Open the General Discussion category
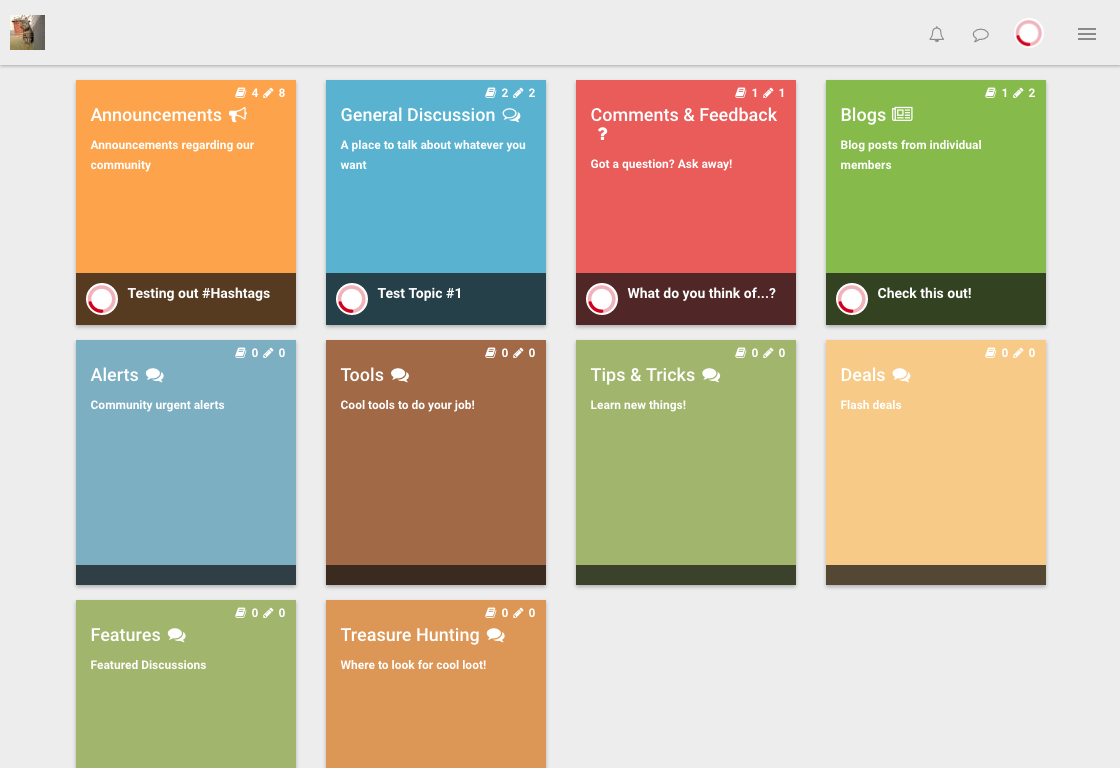This screenshot has width=1120, height=768. pos(418,115)
